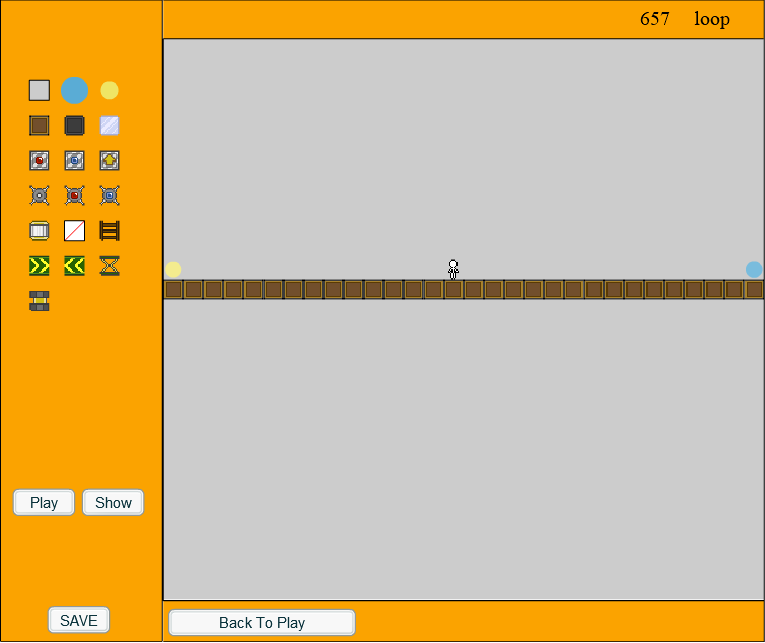Save the level with SAVE button

click(79, 620)
